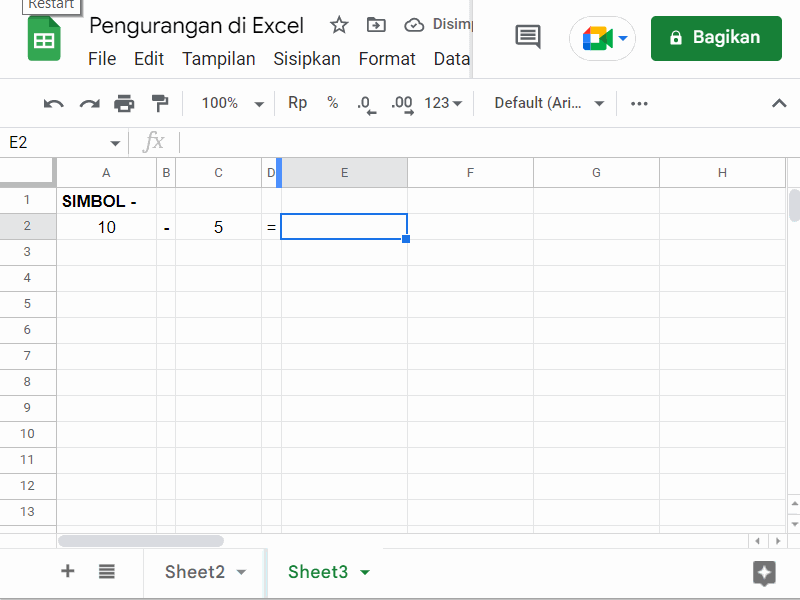Select row 2 header
The height and width of the screenshot is (600, 800).
tap(28, 226)
